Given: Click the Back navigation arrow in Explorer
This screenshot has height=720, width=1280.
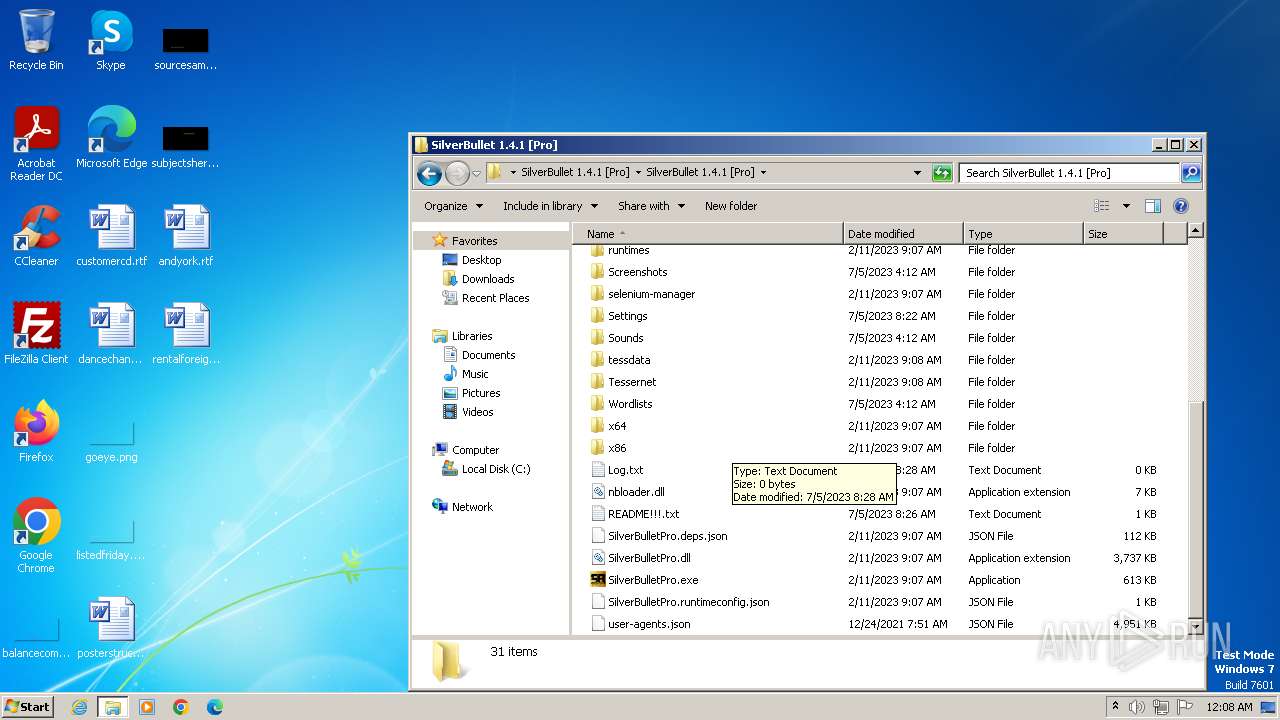Looking at the screenshot, I should pyautogui.click(x=430, y=173).
